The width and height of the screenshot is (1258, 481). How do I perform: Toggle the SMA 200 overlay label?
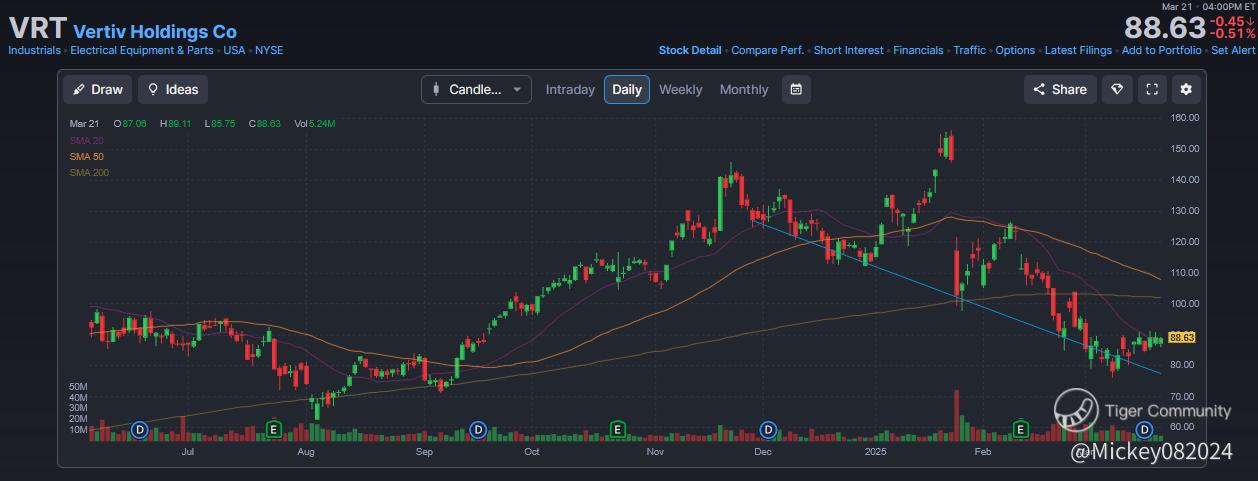tap(89, 173)
